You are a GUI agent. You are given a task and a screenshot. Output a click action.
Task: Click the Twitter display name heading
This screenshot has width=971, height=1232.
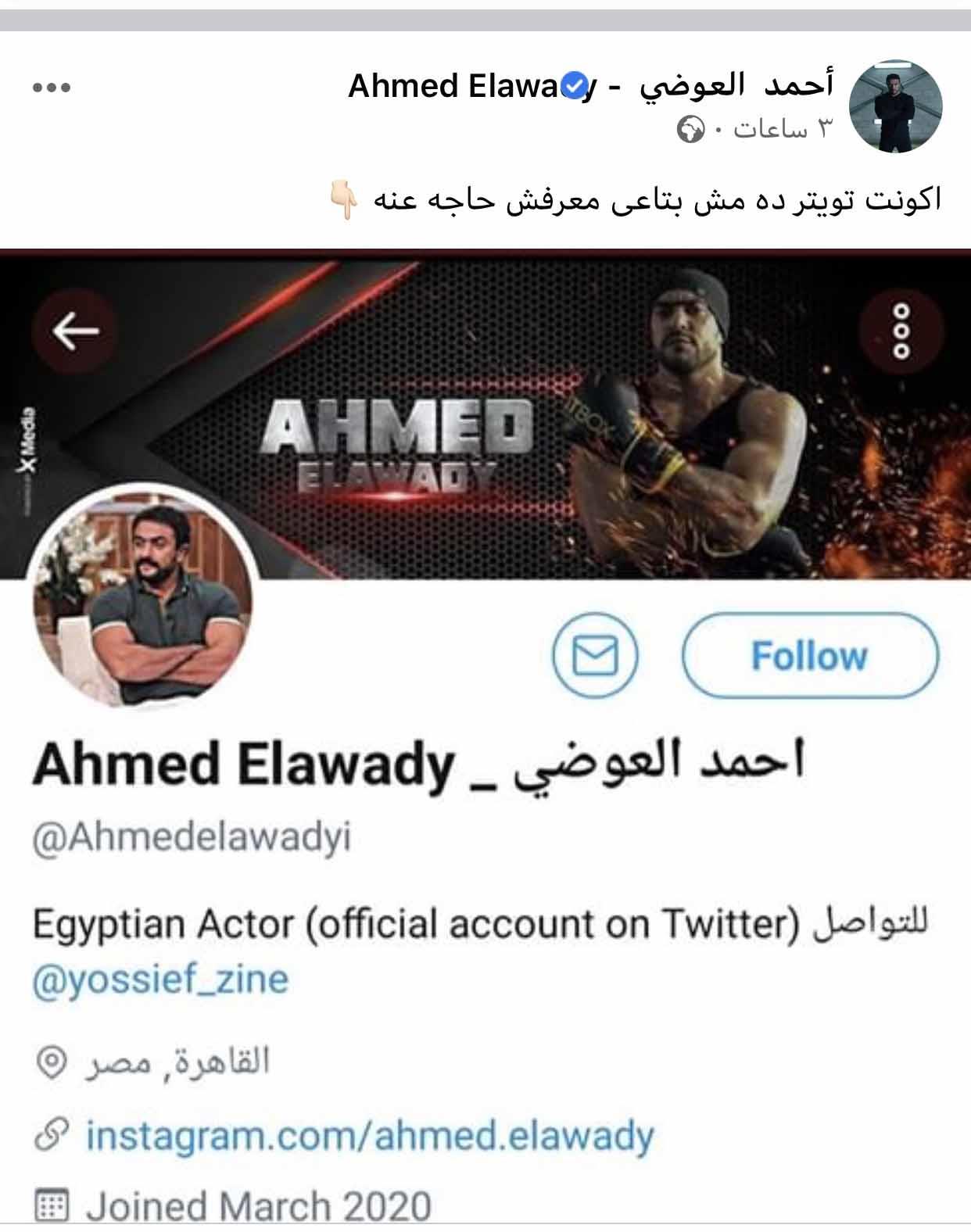pos(418,764)
